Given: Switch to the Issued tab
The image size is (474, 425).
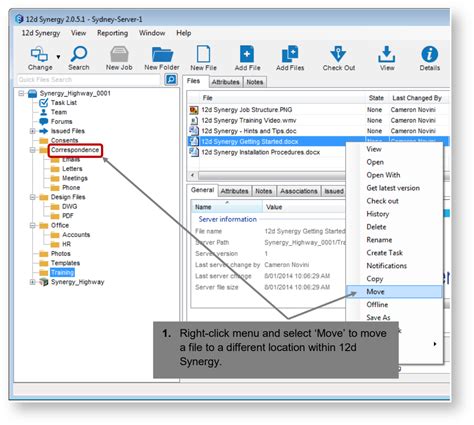Looking at the screenshot, I should click(334, 191).
